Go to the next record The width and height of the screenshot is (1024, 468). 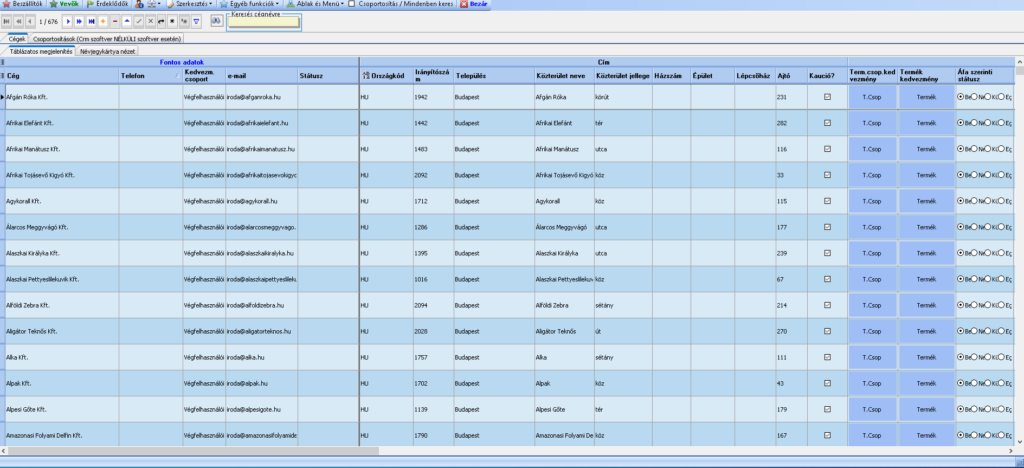click(x=69, y=22)
